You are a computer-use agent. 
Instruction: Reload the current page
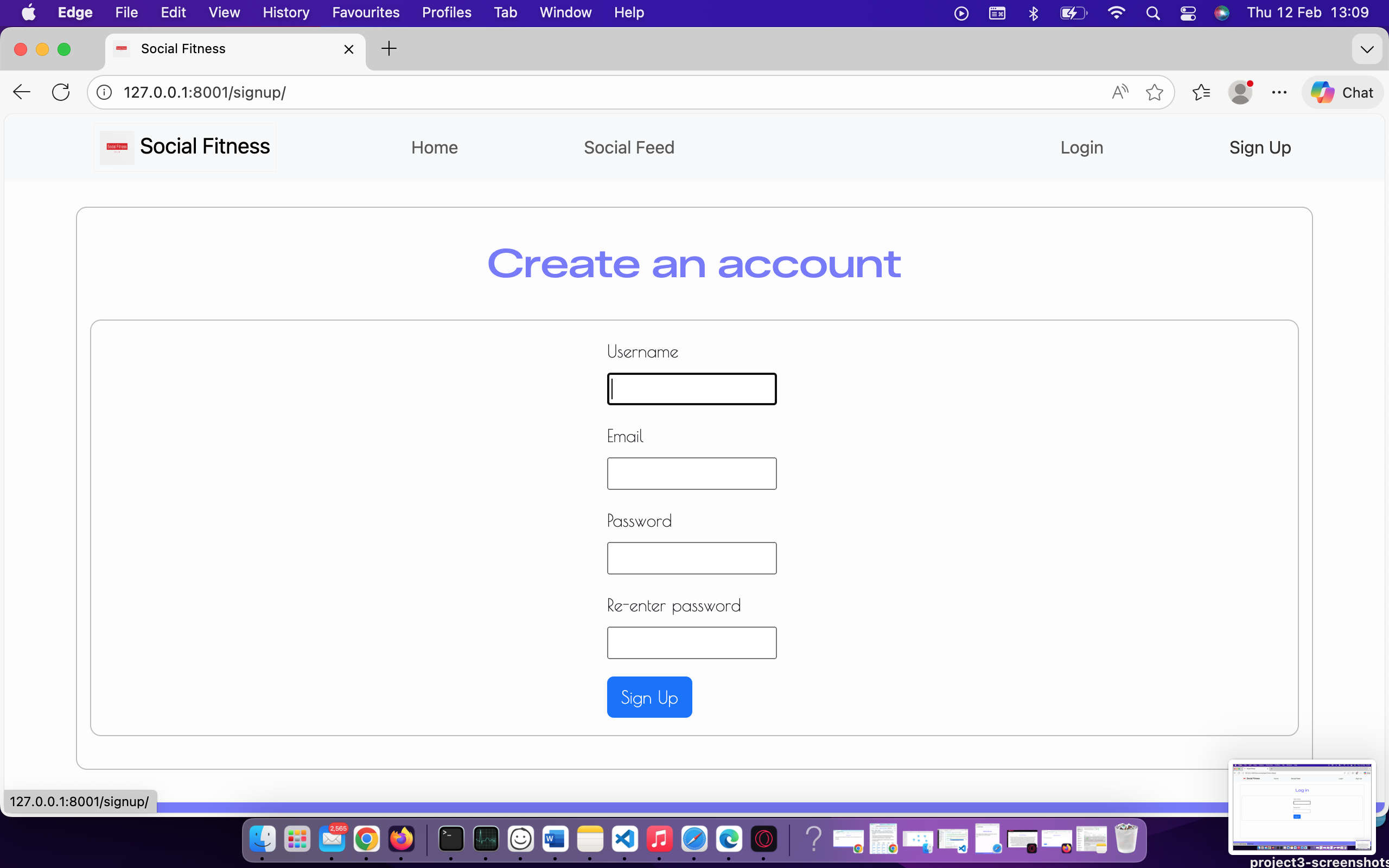pos(60,92)
